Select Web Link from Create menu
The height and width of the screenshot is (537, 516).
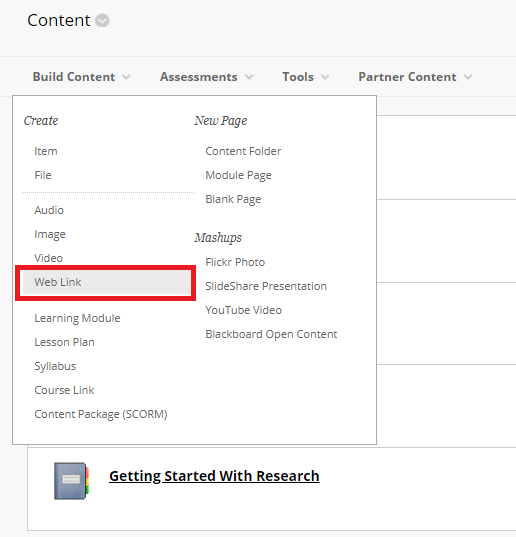coord(105,283)
